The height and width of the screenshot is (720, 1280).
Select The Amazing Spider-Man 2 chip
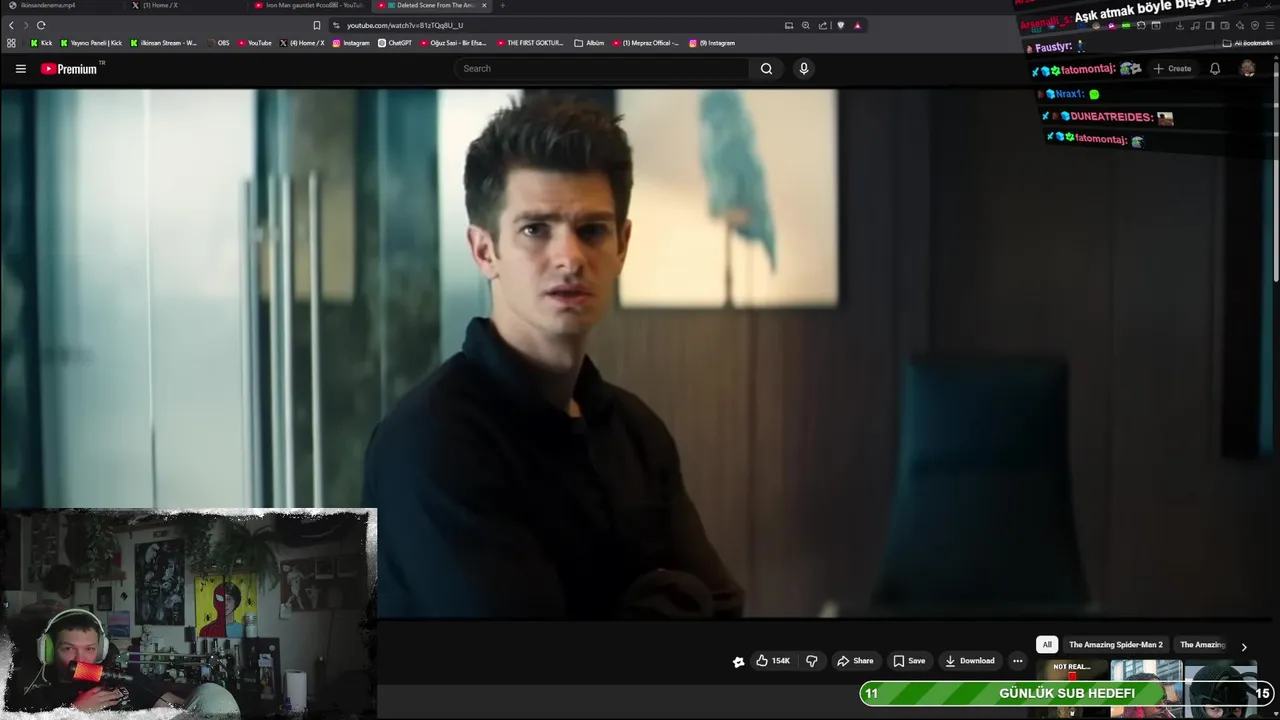pos(1116,645)
